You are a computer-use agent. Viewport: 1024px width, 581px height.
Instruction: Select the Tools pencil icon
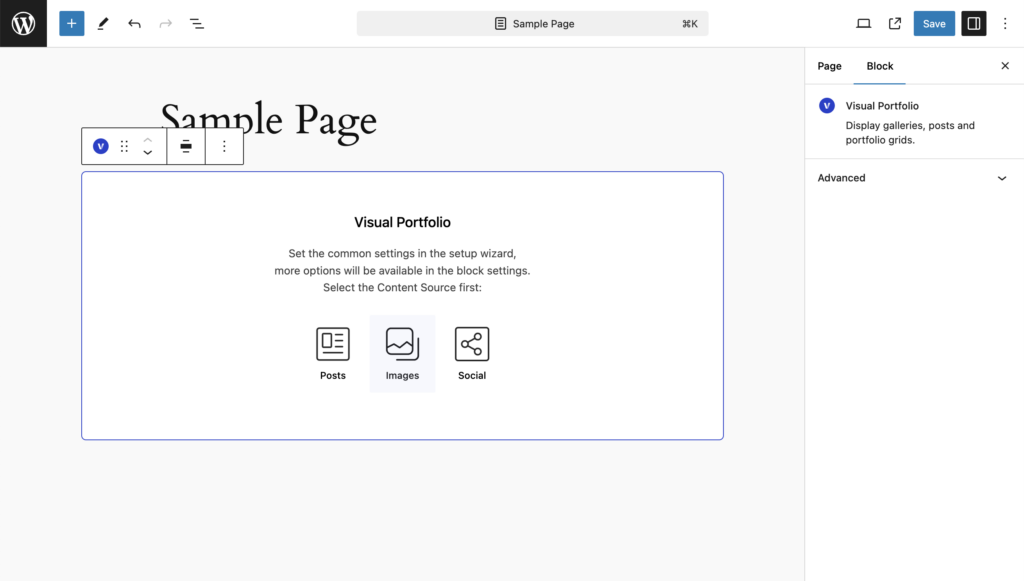click(103, 24)
